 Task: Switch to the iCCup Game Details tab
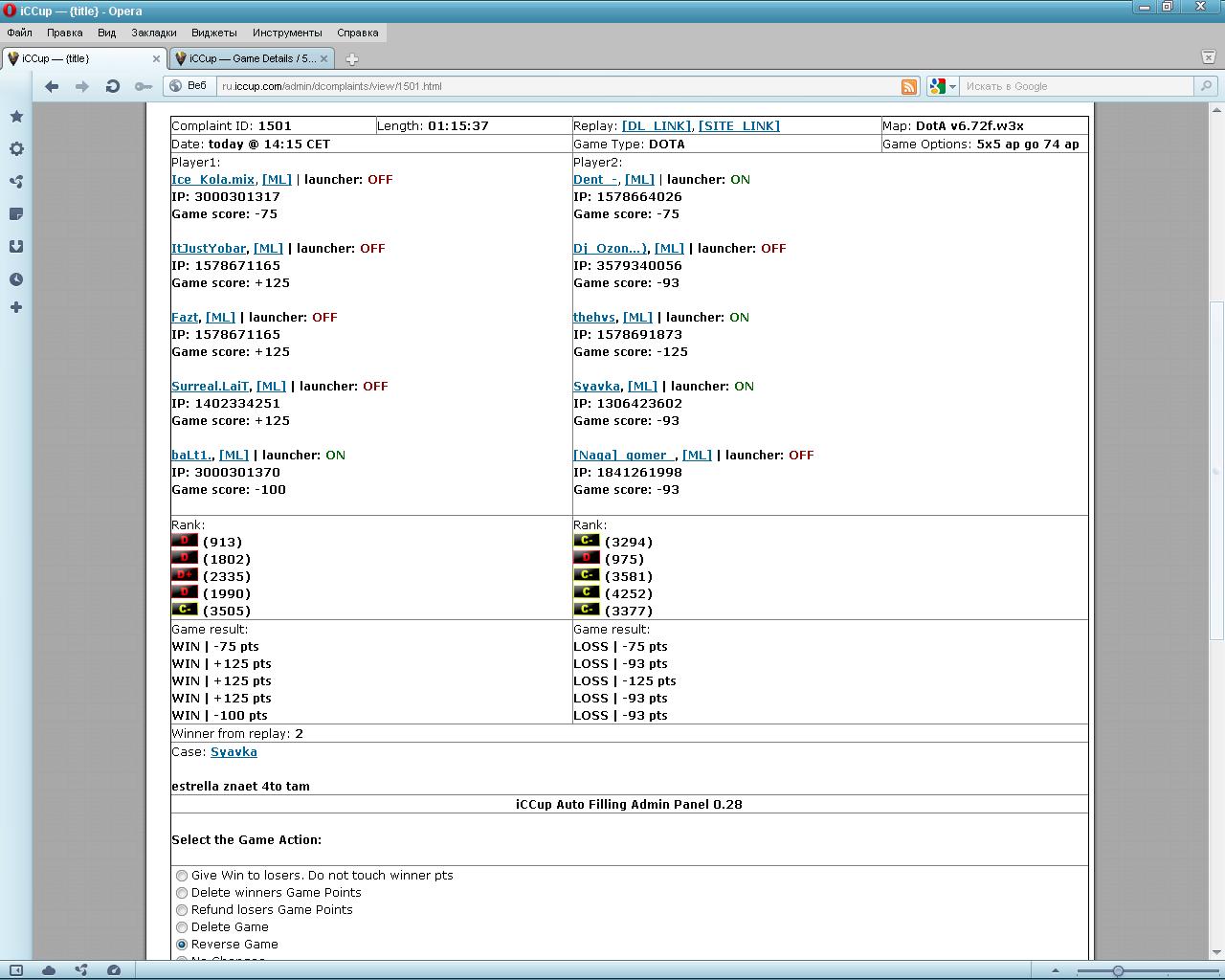click(251, 58)
